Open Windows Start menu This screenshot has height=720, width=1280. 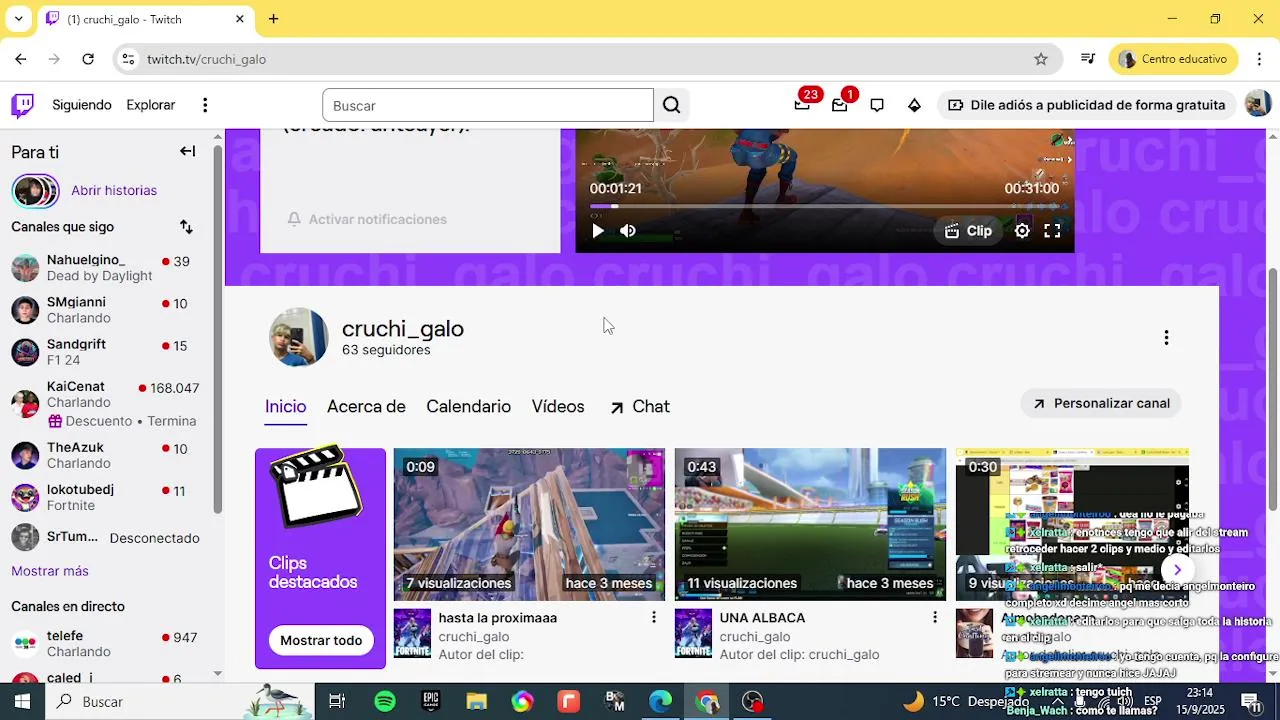tap(22, 702)
